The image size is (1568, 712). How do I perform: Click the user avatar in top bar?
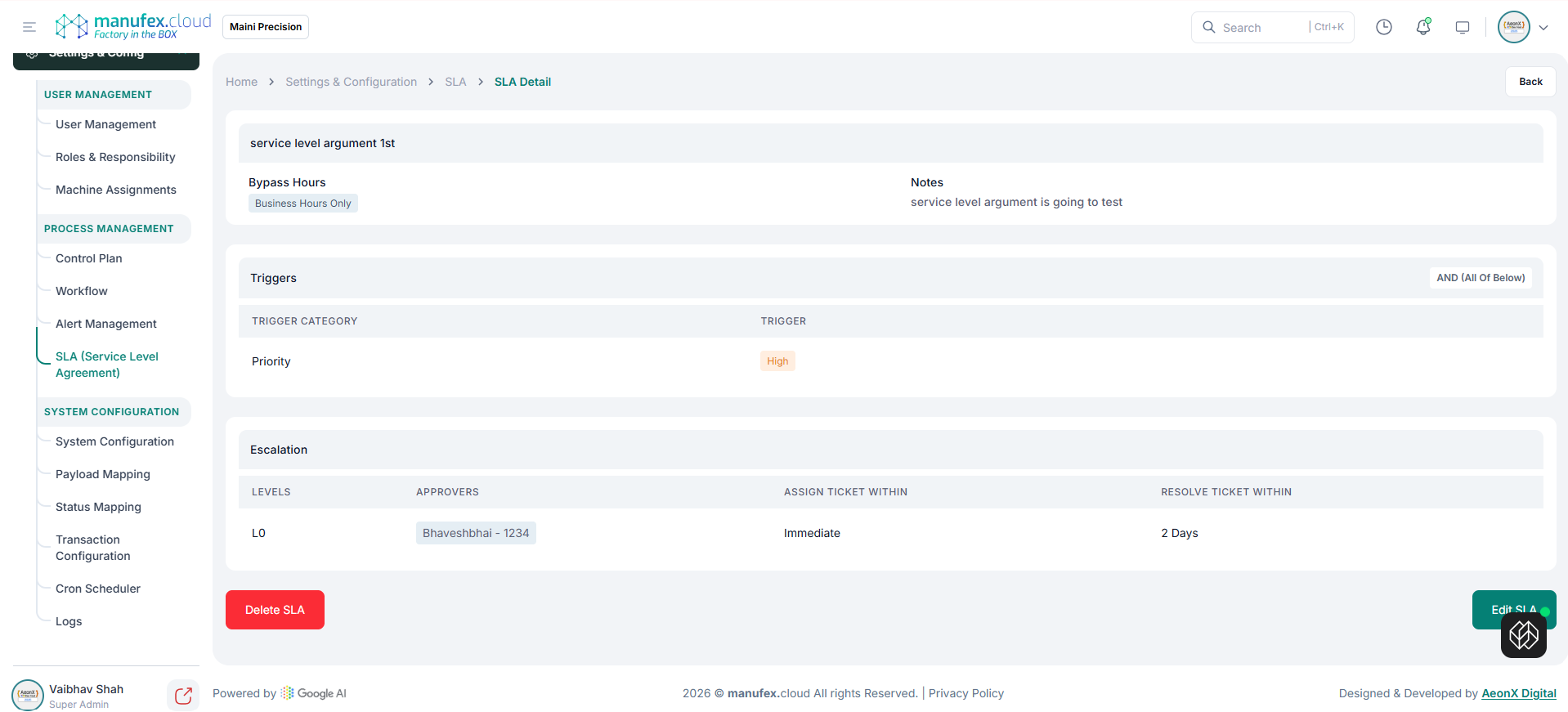point(1513,27)
